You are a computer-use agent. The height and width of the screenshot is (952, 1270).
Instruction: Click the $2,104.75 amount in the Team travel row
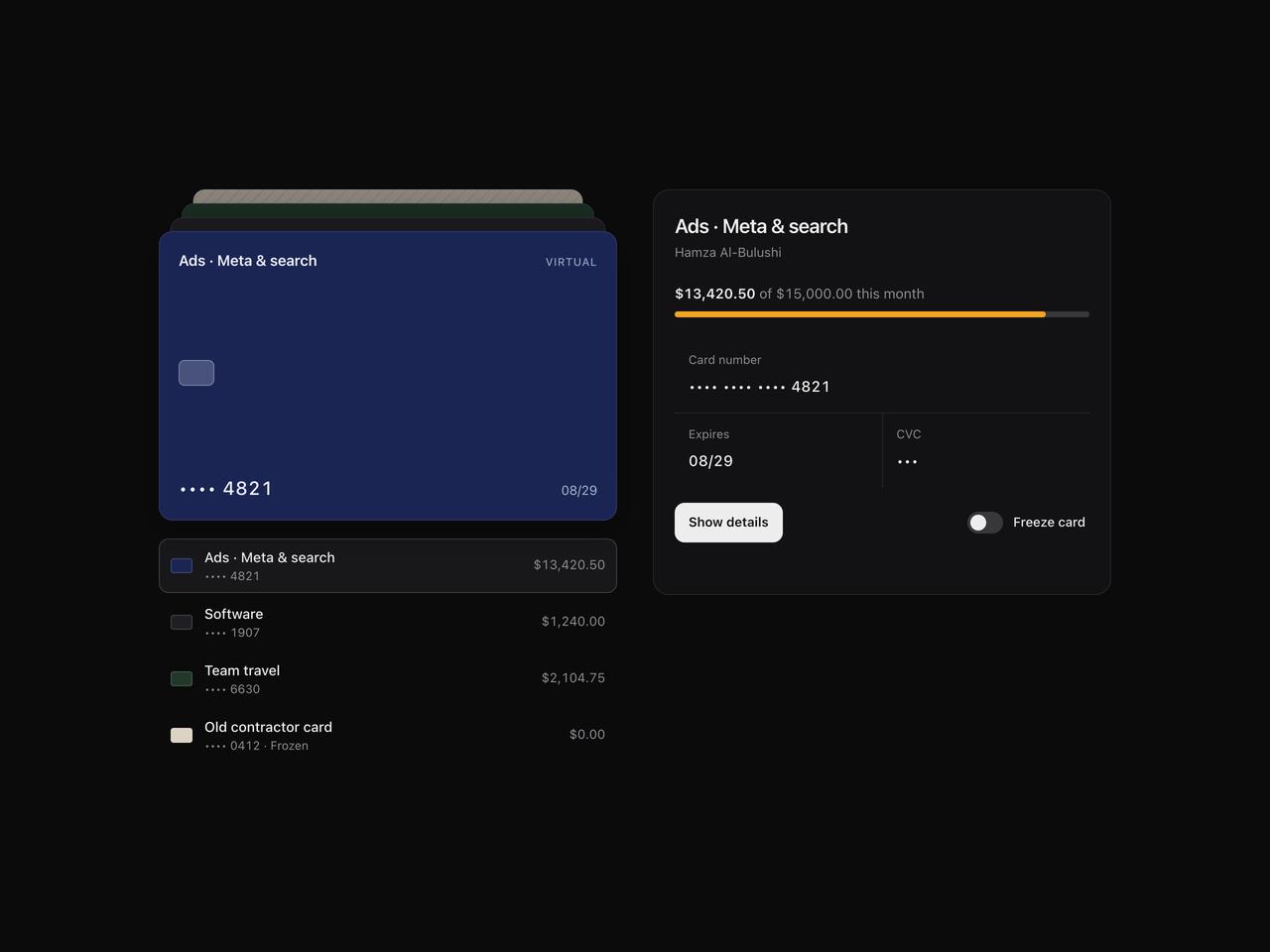[x=573, y=678]
